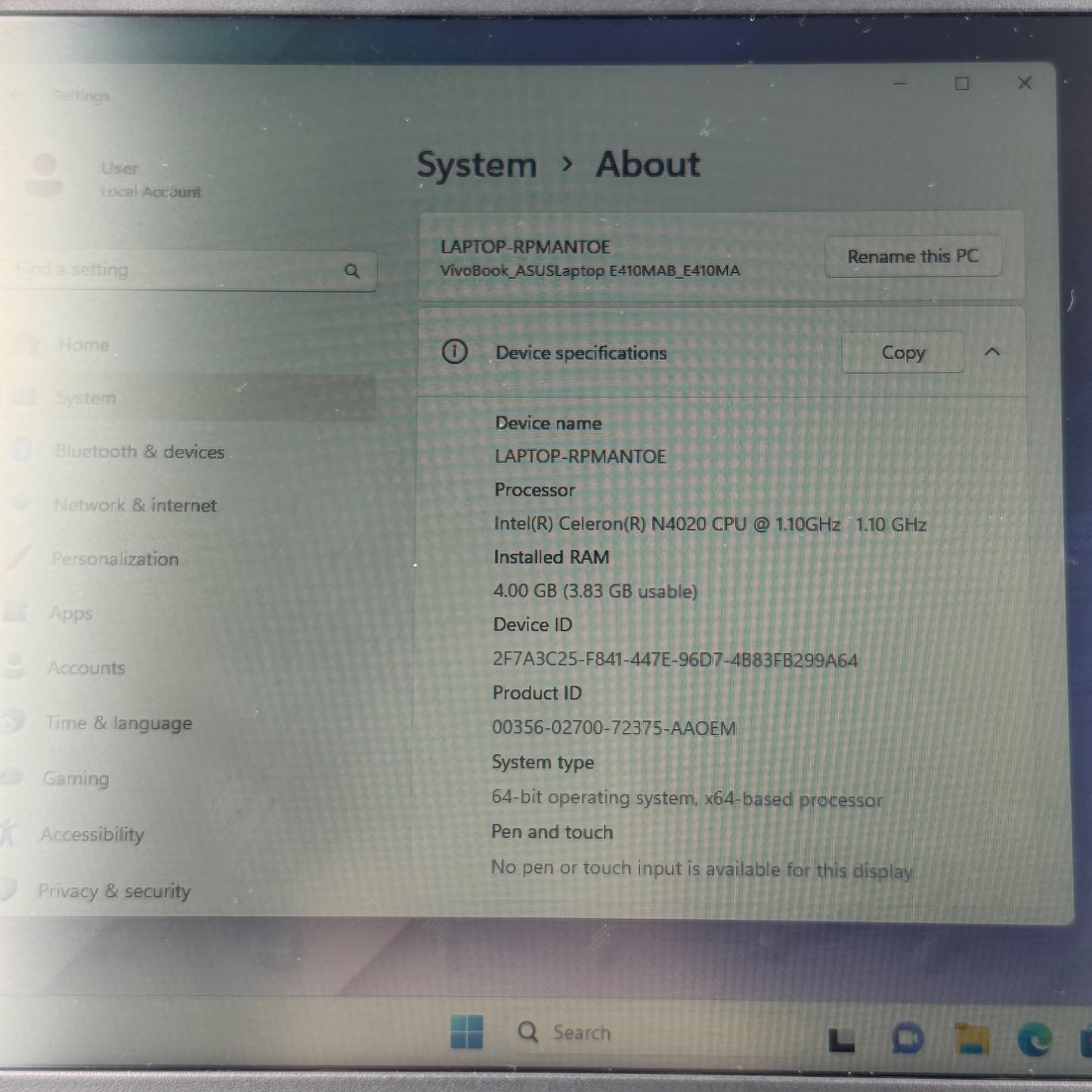Open Accessibility settings in sidebar

point(92,834)
